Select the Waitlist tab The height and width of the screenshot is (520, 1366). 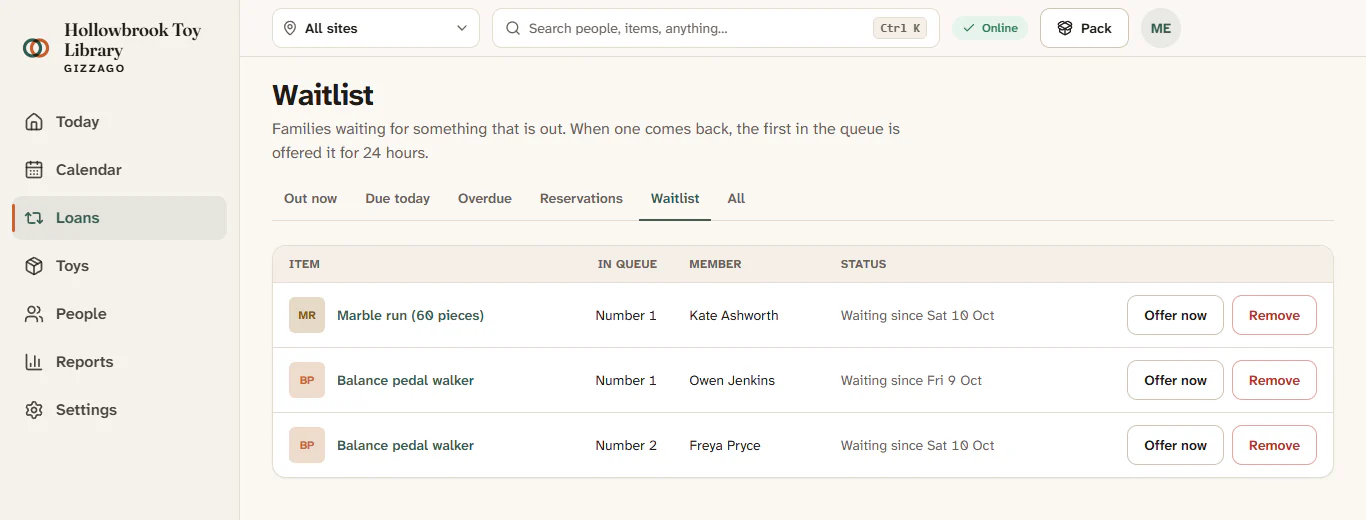point(675,198)
